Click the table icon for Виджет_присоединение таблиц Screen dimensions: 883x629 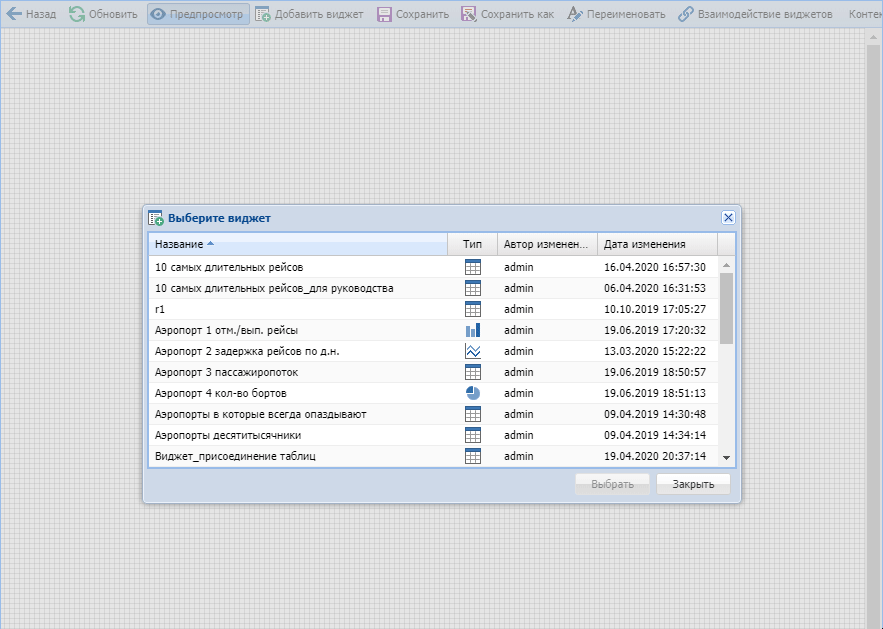tap(472, 456)
